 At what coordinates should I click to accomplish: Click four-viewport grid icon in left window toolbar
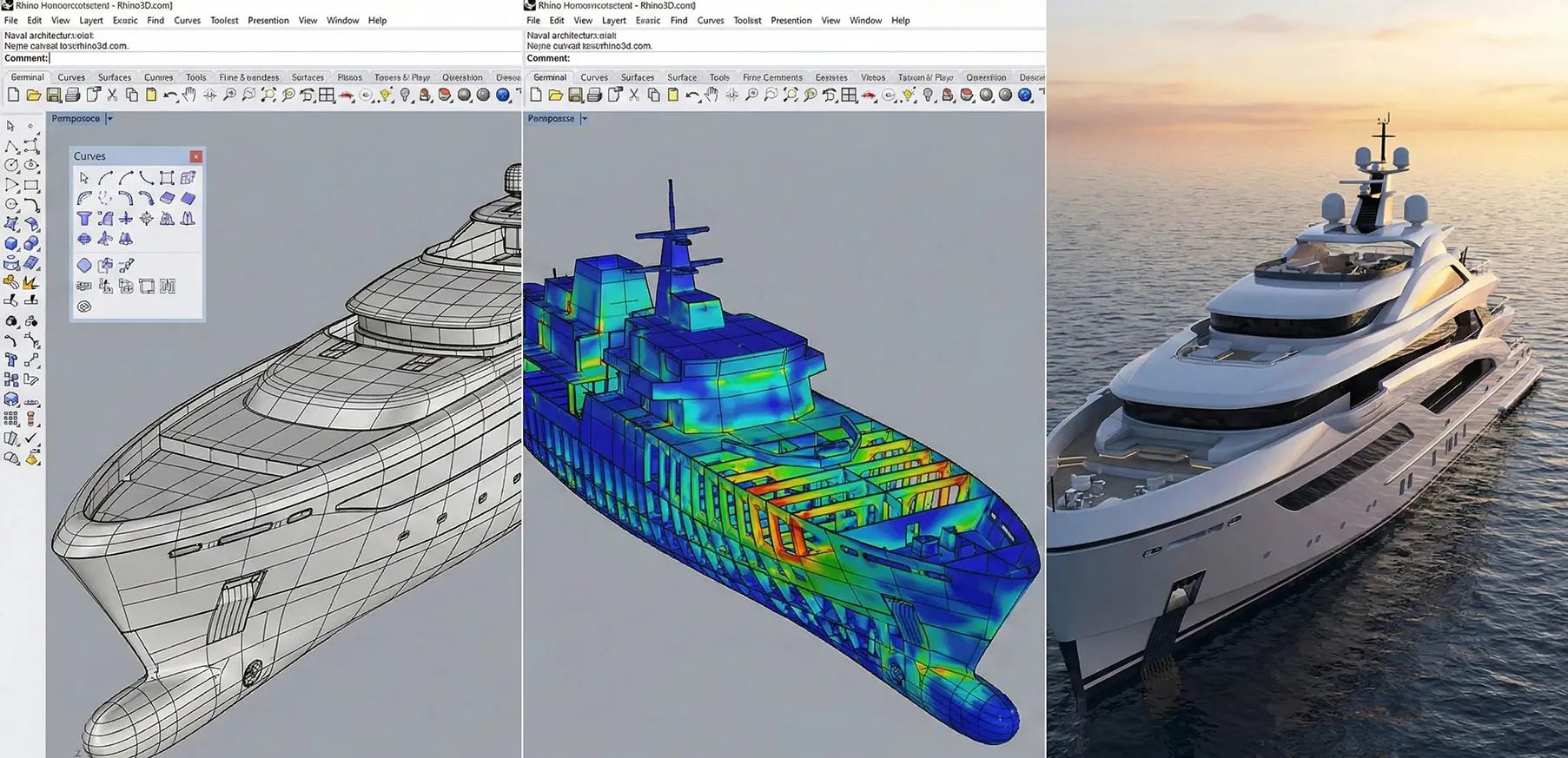pyautogui.click(x=327, y=96)
